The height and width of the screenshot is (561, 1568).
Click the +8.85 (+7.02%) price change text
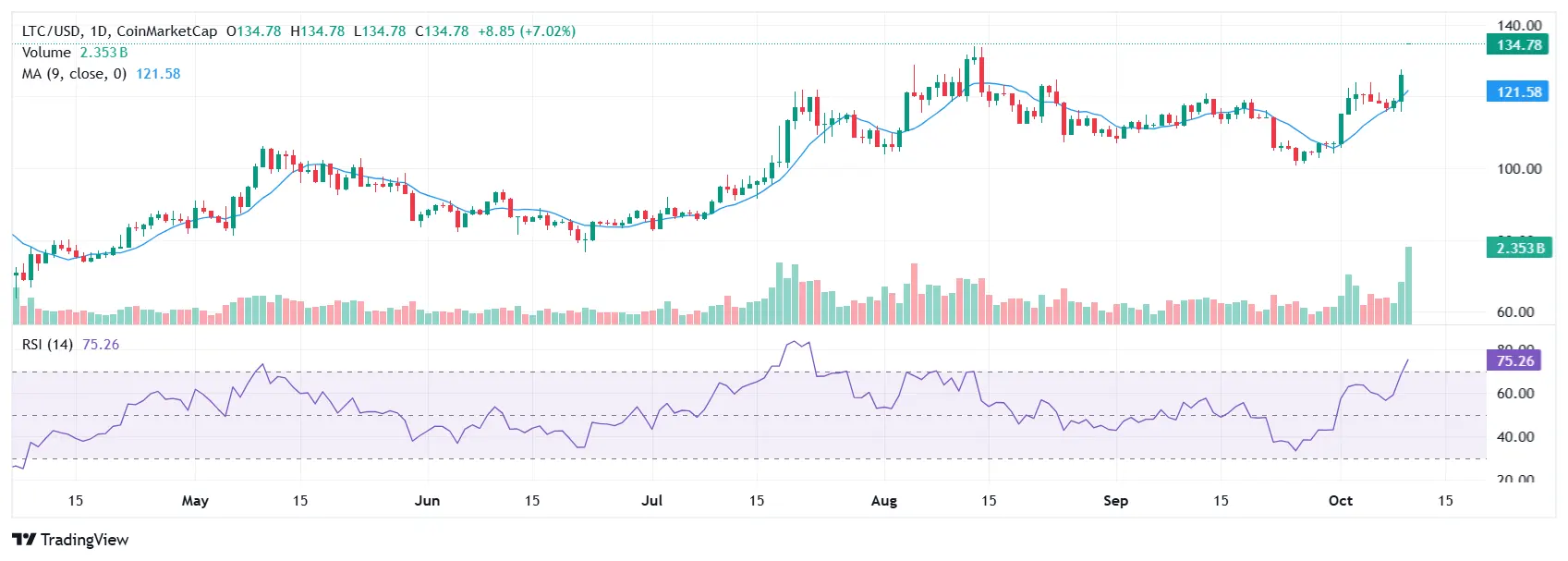(x=527, y=31)
